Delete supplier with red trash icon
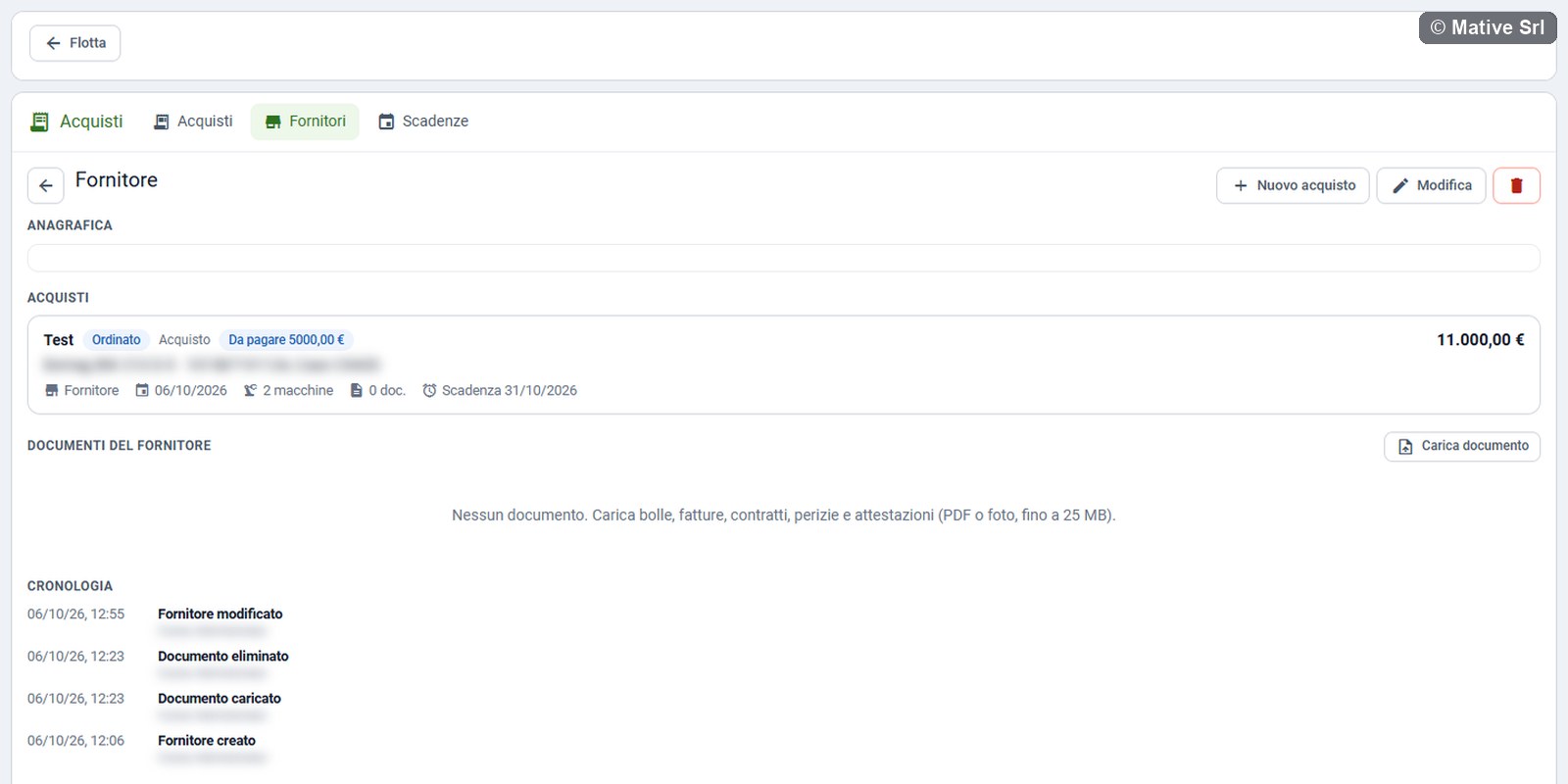Image resolution: width=1568 pixels, height=784 pixels. pyautogui.click(x=1516, y=185)
